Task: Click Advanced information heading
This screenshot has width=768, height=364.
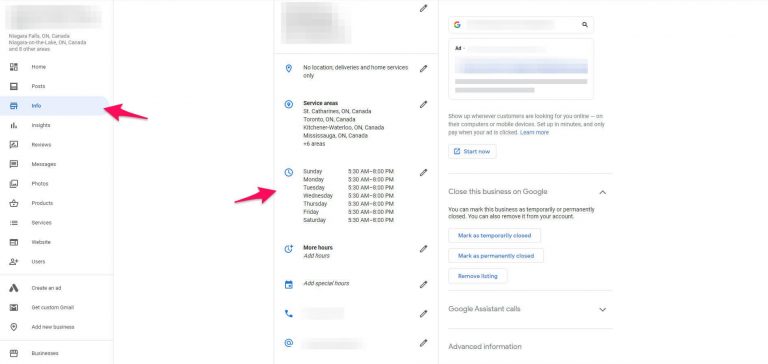Action: tap(485, 347)
